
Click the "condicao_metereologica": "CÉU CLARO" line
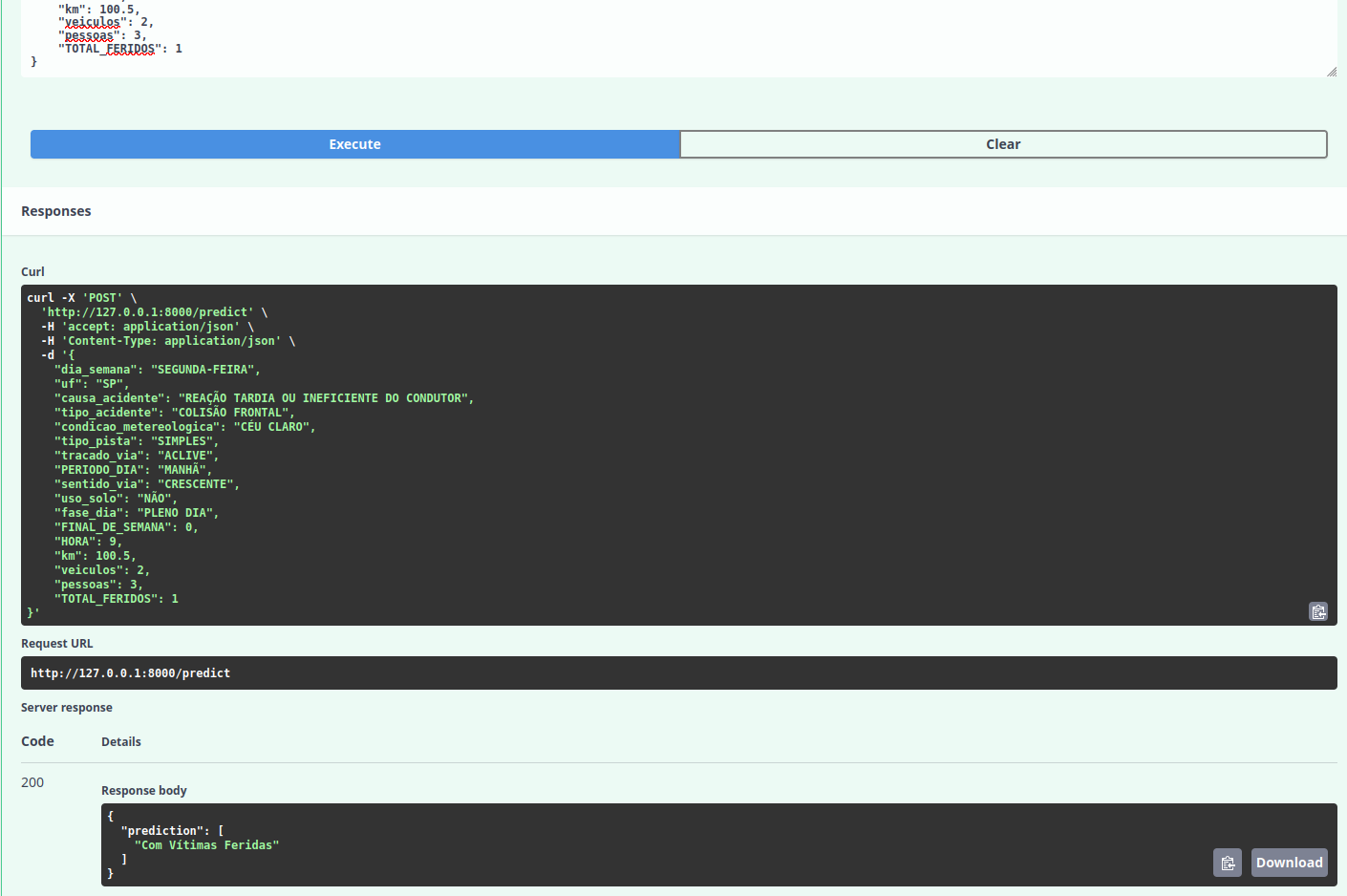click(184, 427)
